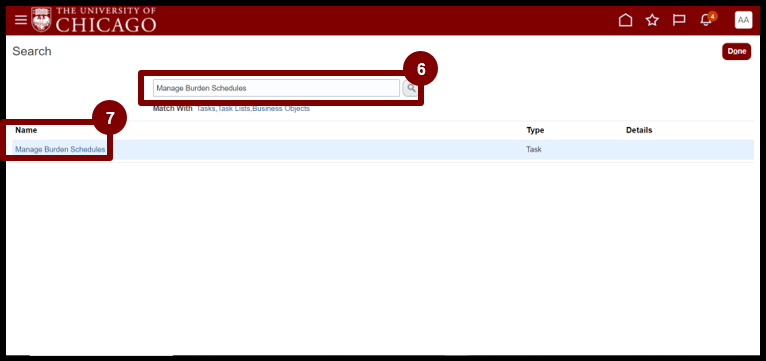766x361 pixels.
Task: Open the Manage Burden Schedules task link
Action: click(60, 149)
